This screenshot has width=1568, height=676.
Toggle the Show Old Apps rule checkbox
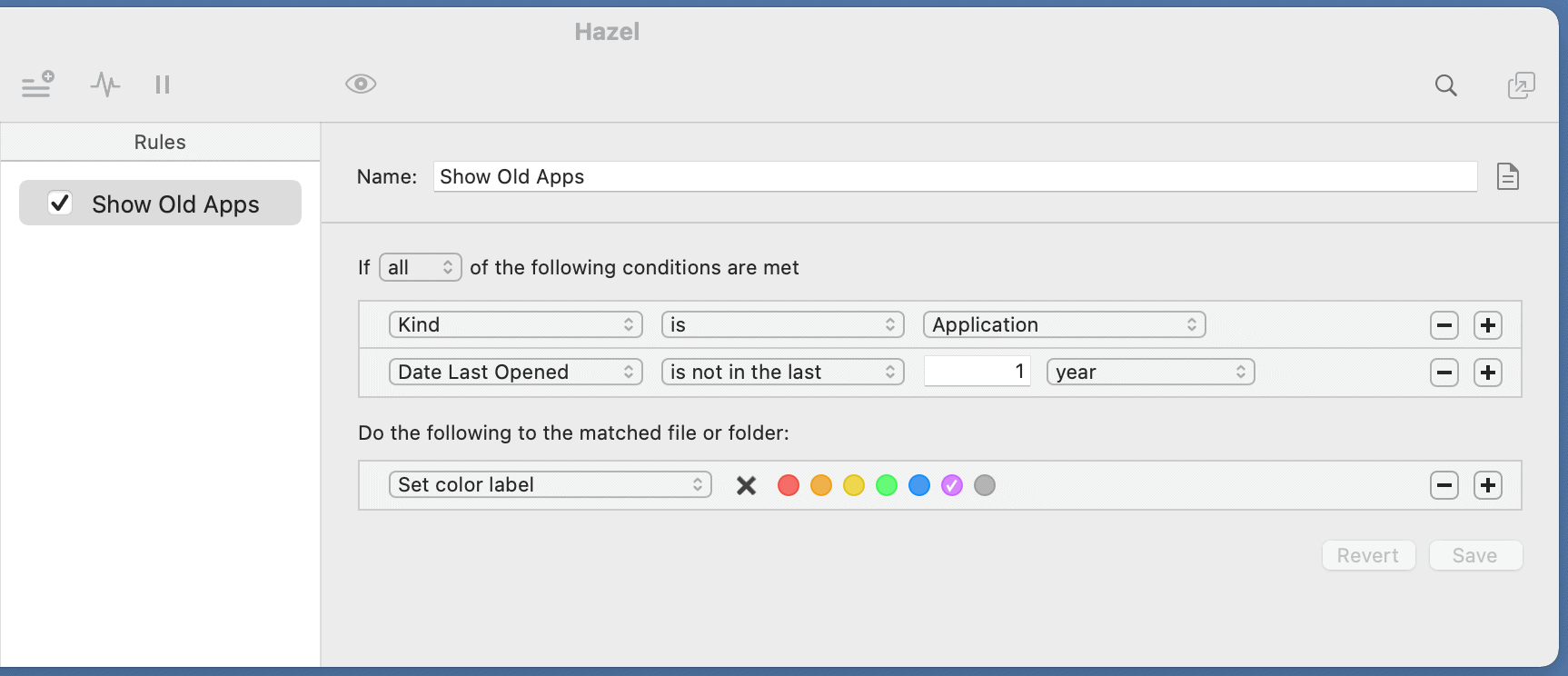click(60, 203)
